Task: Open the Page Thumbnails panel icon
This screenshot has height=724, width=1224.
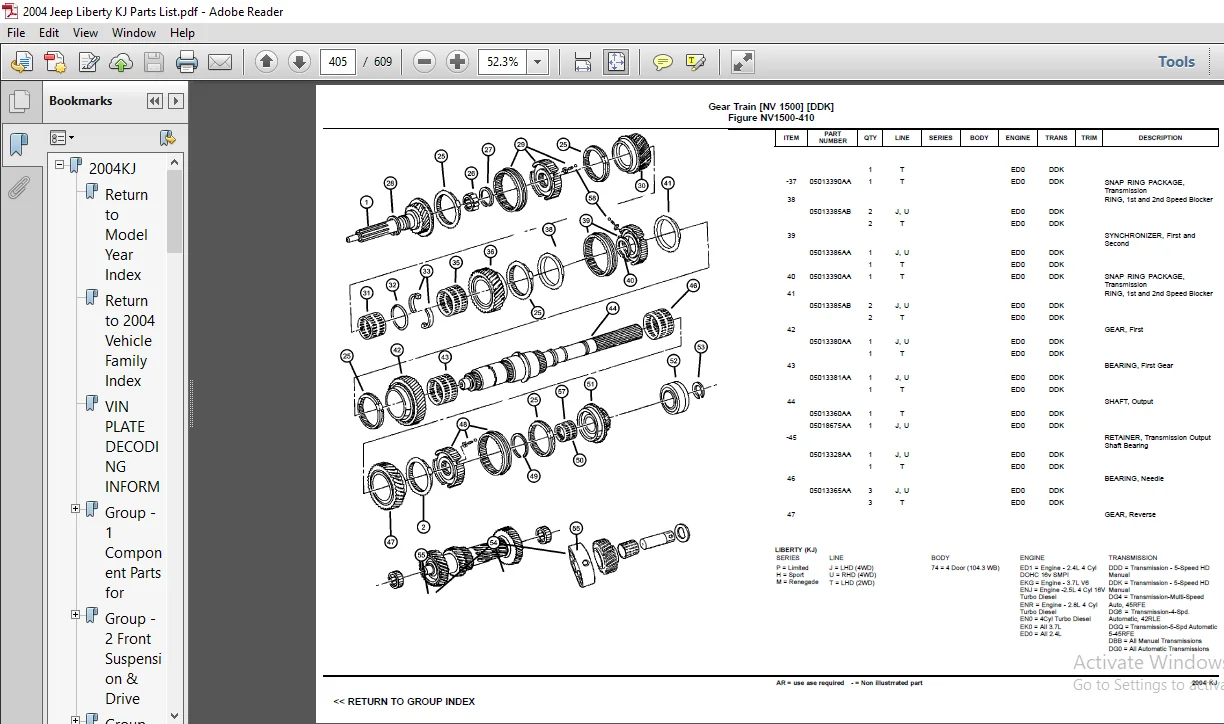Action: click(18, 102)
